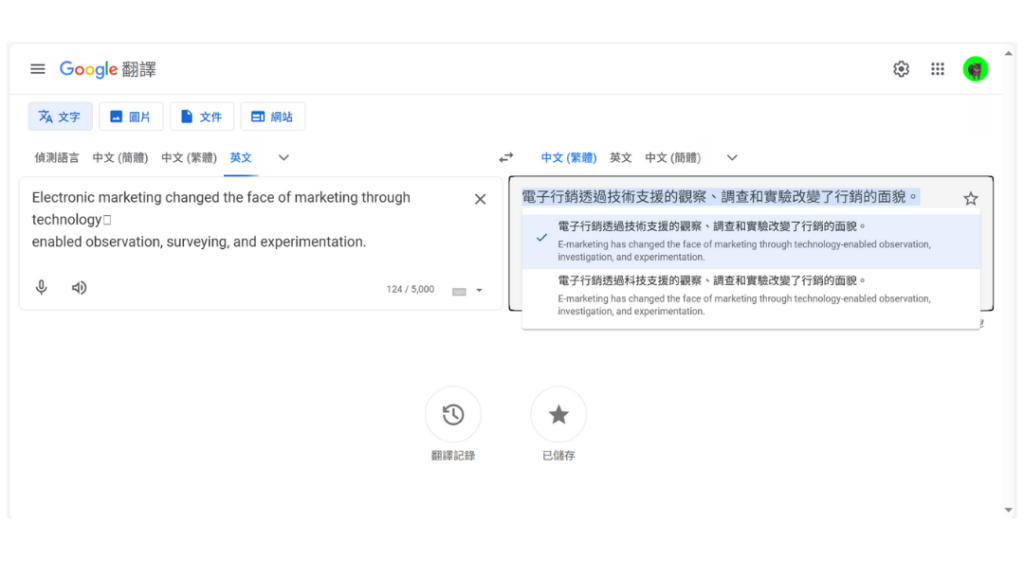The height and width of the screenshot is (576, 1024).
Task: Select the 文件 document translation tab
Action: click(202, 117)
